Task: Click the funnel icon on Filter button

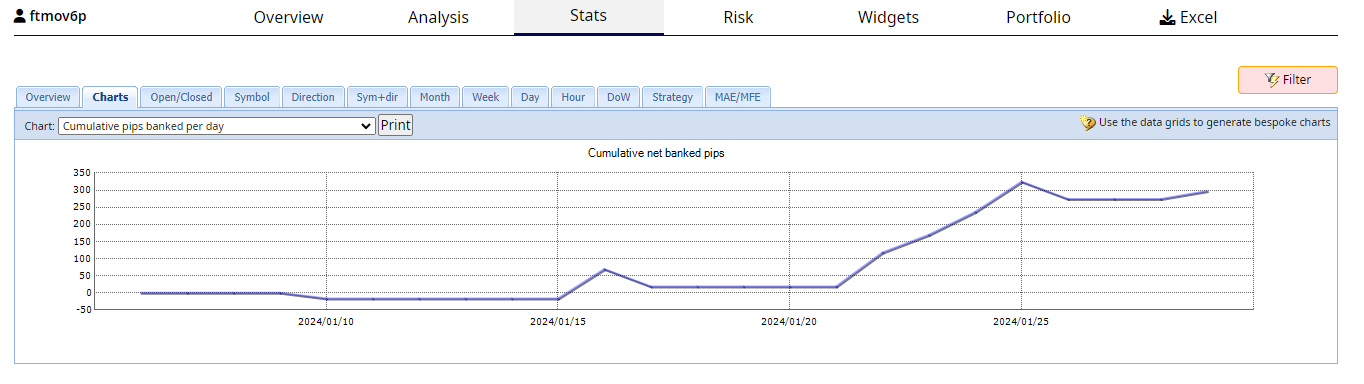Action: coord(1272,80)
